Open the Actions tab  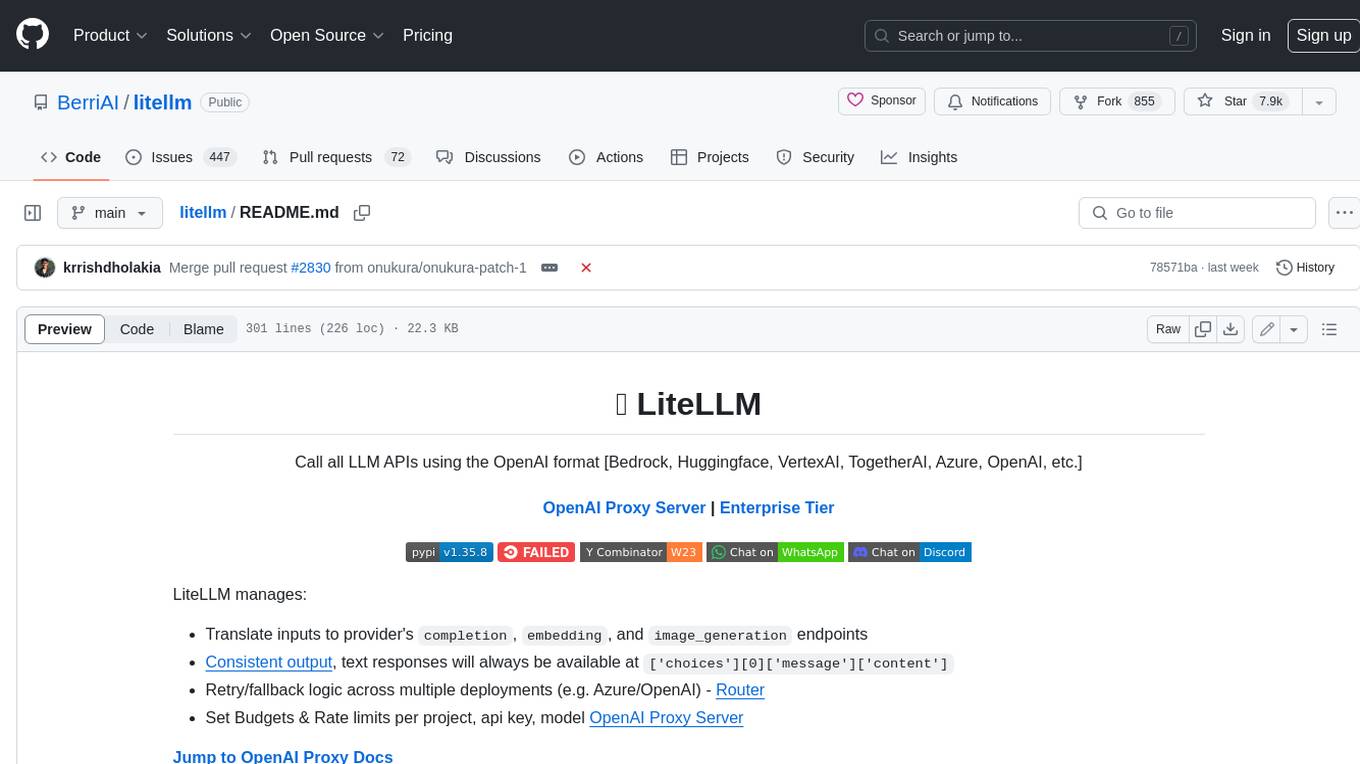click(606, 157)
